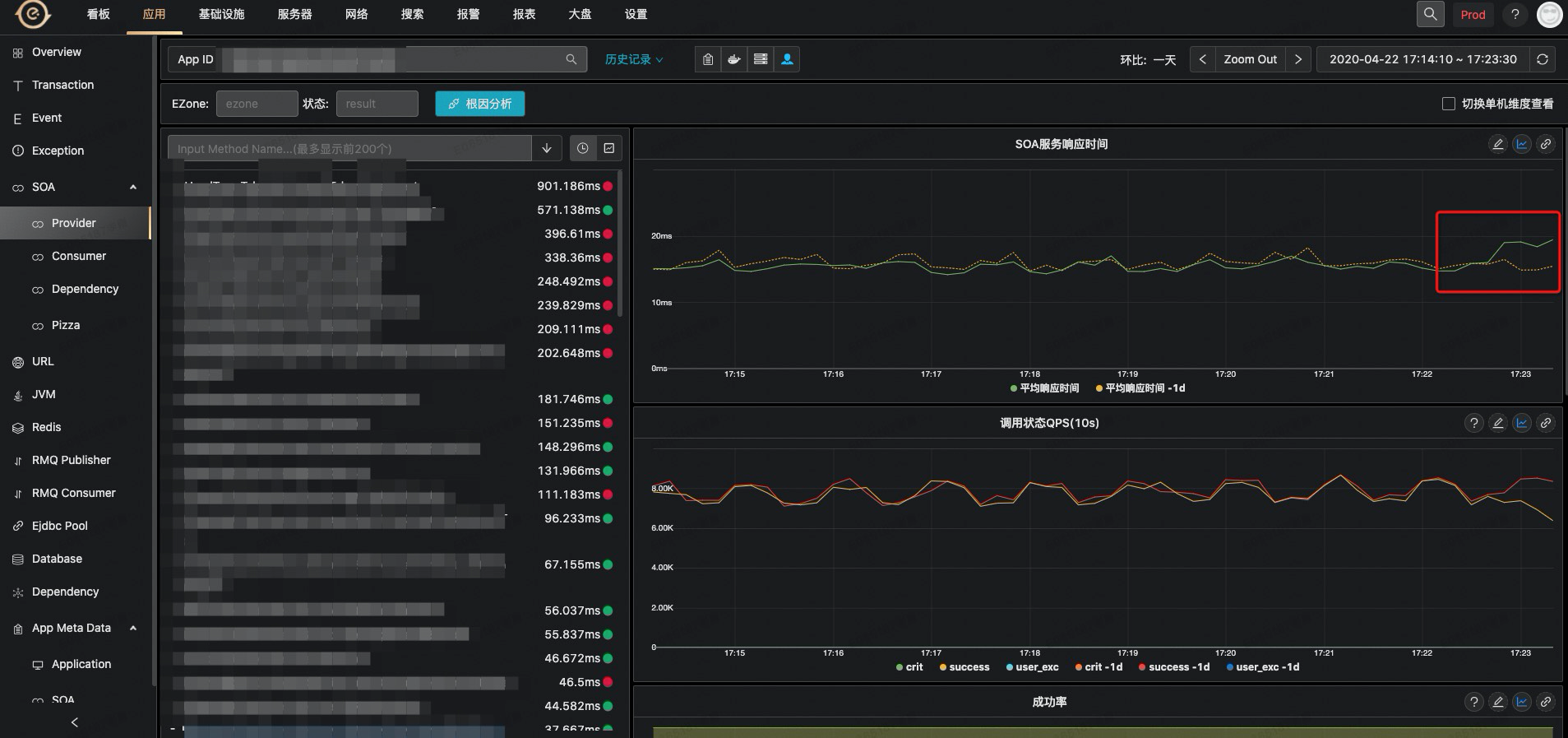Toggle crit -1d series in QPS legend

coord(1099,667)
